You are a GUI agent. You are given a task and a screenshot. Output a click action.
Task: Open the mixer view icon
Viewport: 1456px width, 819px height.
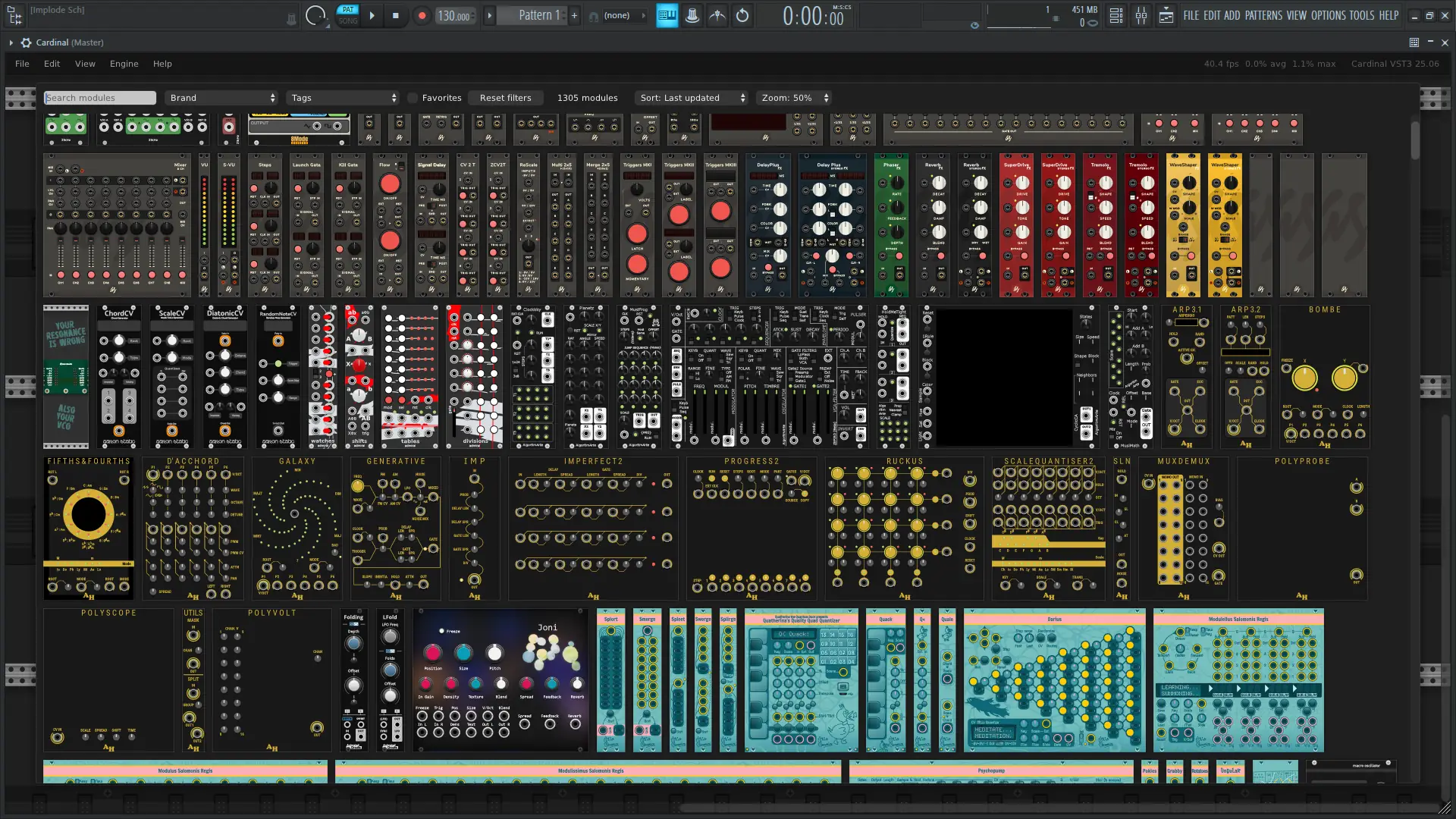(x=1141, y=15)
